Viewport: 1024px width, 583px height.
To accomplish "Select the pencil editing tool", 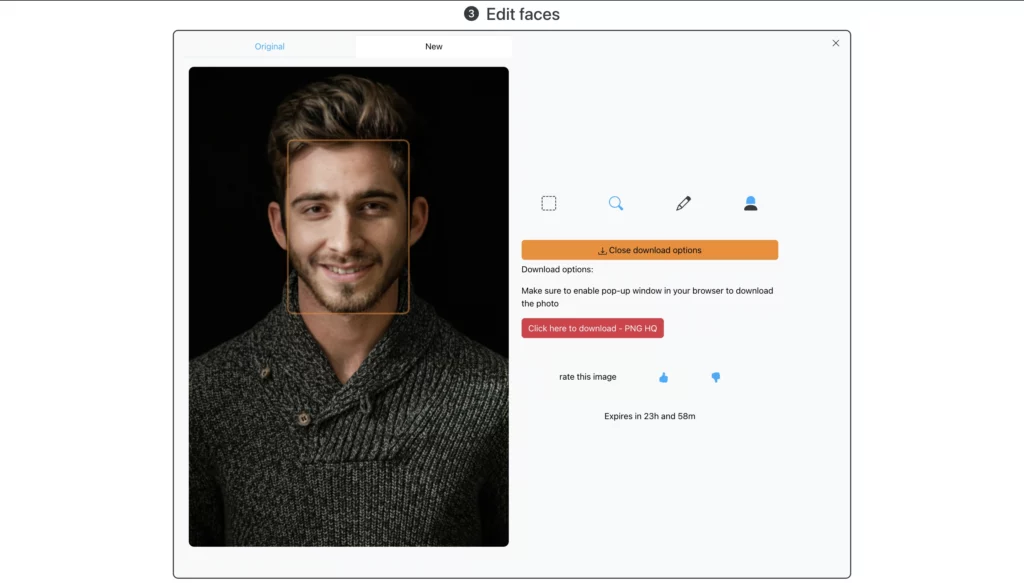I will coord(683,202).
